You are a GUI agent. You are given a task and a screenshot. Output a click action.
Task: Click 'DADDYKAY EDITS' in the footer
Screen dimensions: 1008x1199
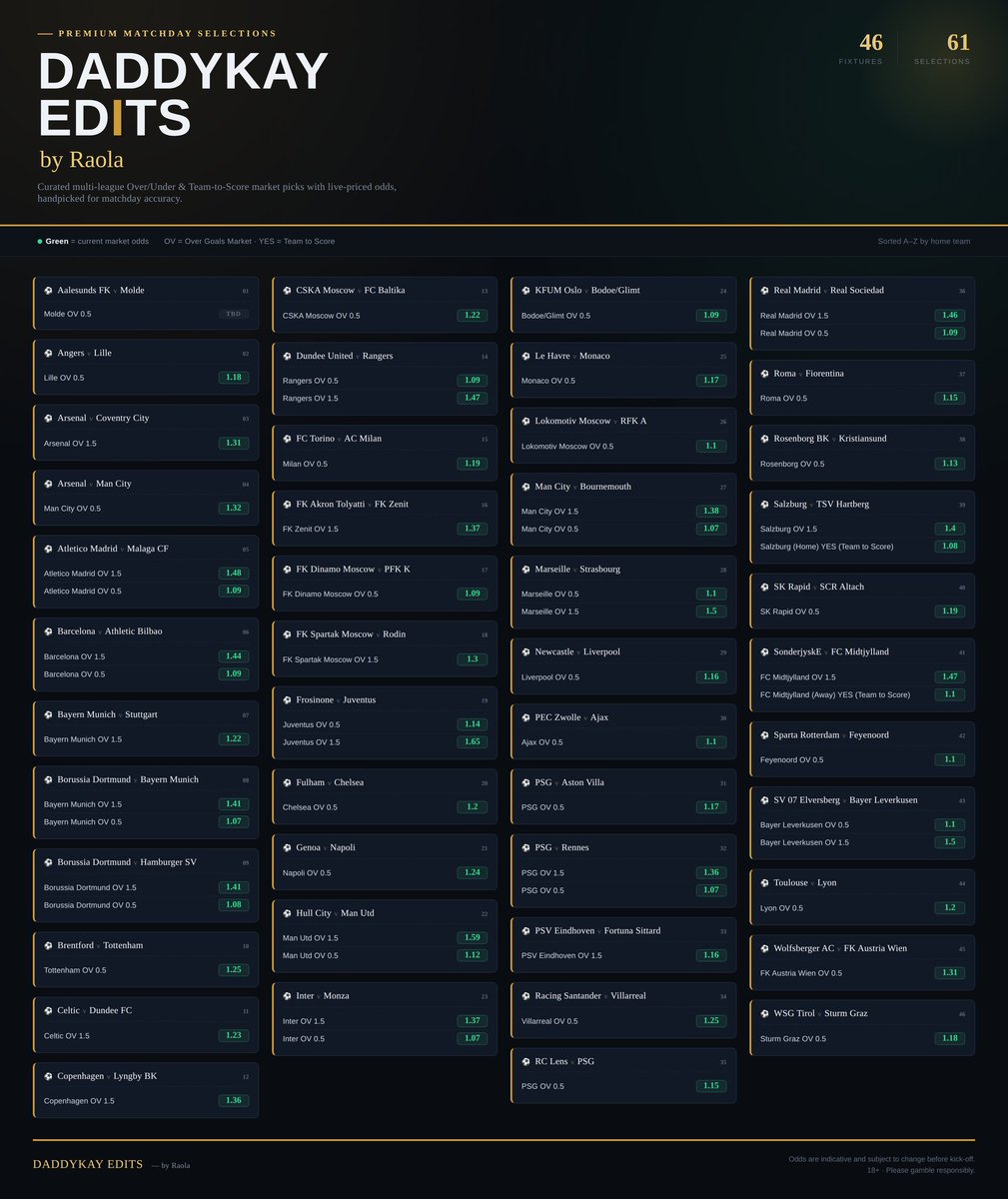coord(88,1164)
